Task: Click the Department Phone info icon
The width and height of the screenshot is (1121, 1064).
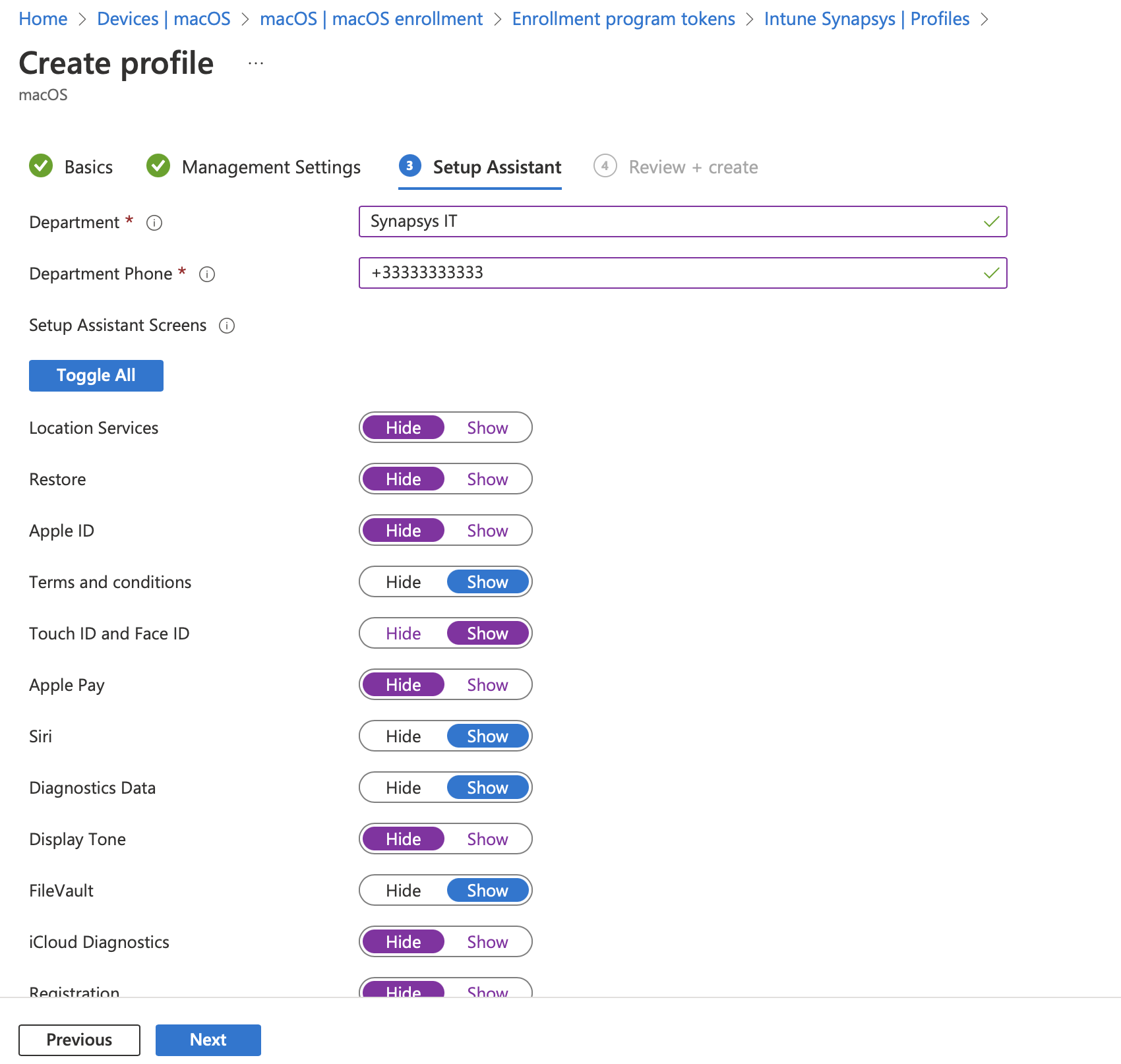Action: coord(207,274)
